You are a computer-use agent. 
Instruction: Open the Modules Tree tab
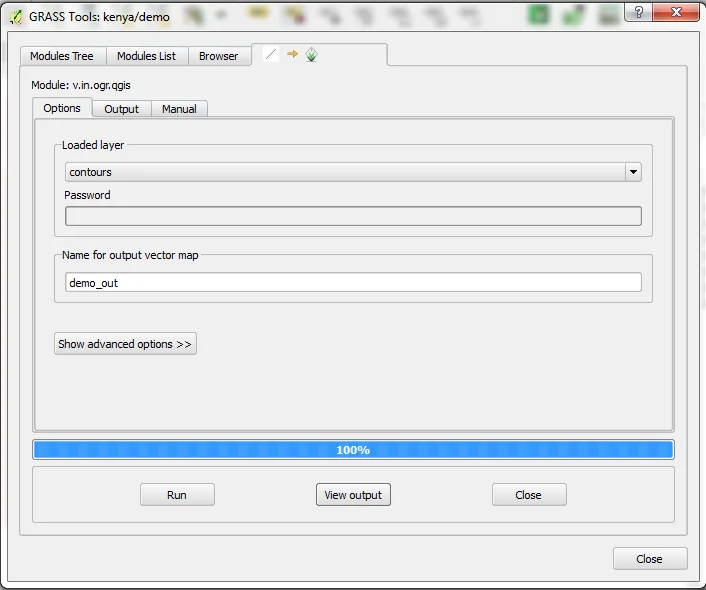click(63, 56)
